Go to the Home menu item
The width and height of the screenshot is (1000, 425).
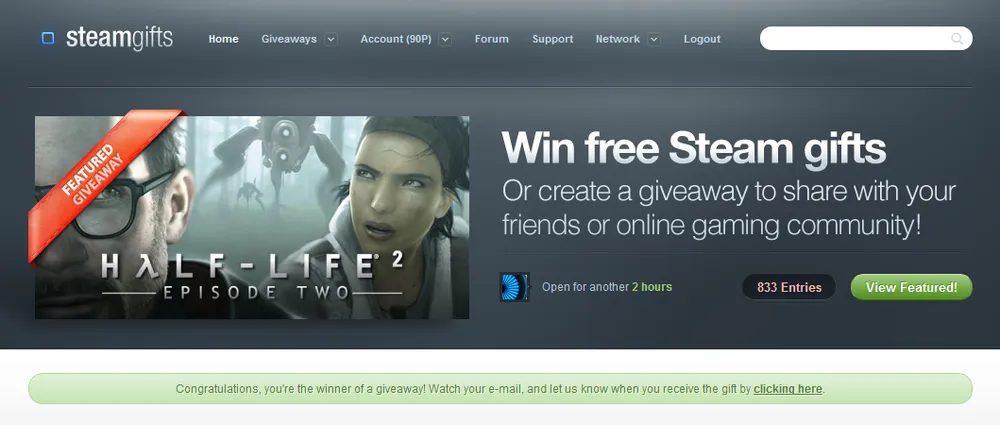(x=223, y=39)
